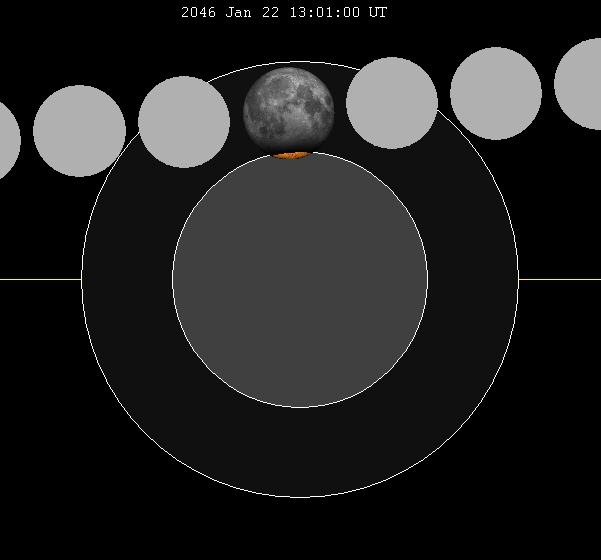Click the dark penumbra ring left of umbra
This screenshot has width=601, height=560.
(x=127, y=280)
